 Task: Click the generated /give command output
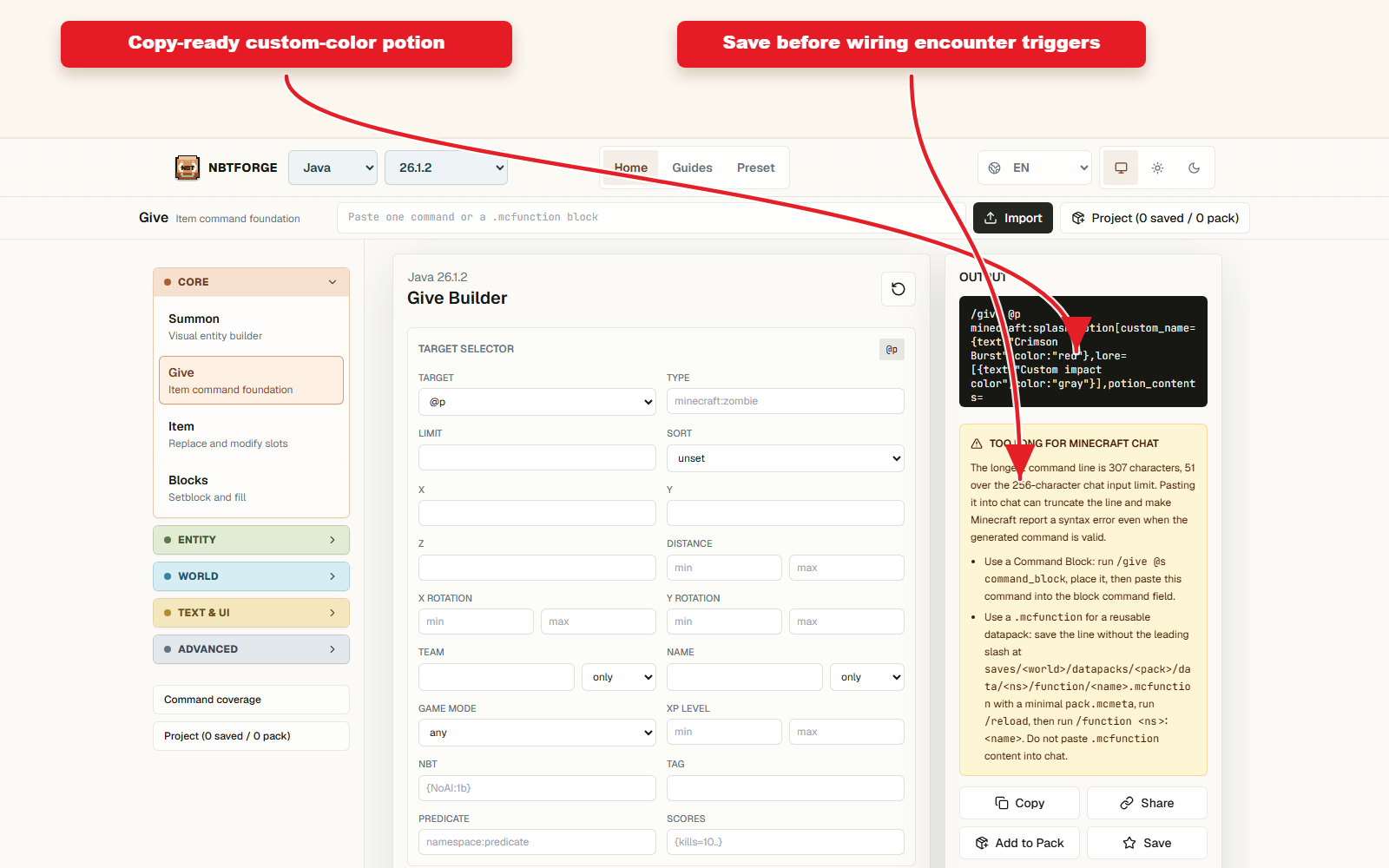(1083, 352)
